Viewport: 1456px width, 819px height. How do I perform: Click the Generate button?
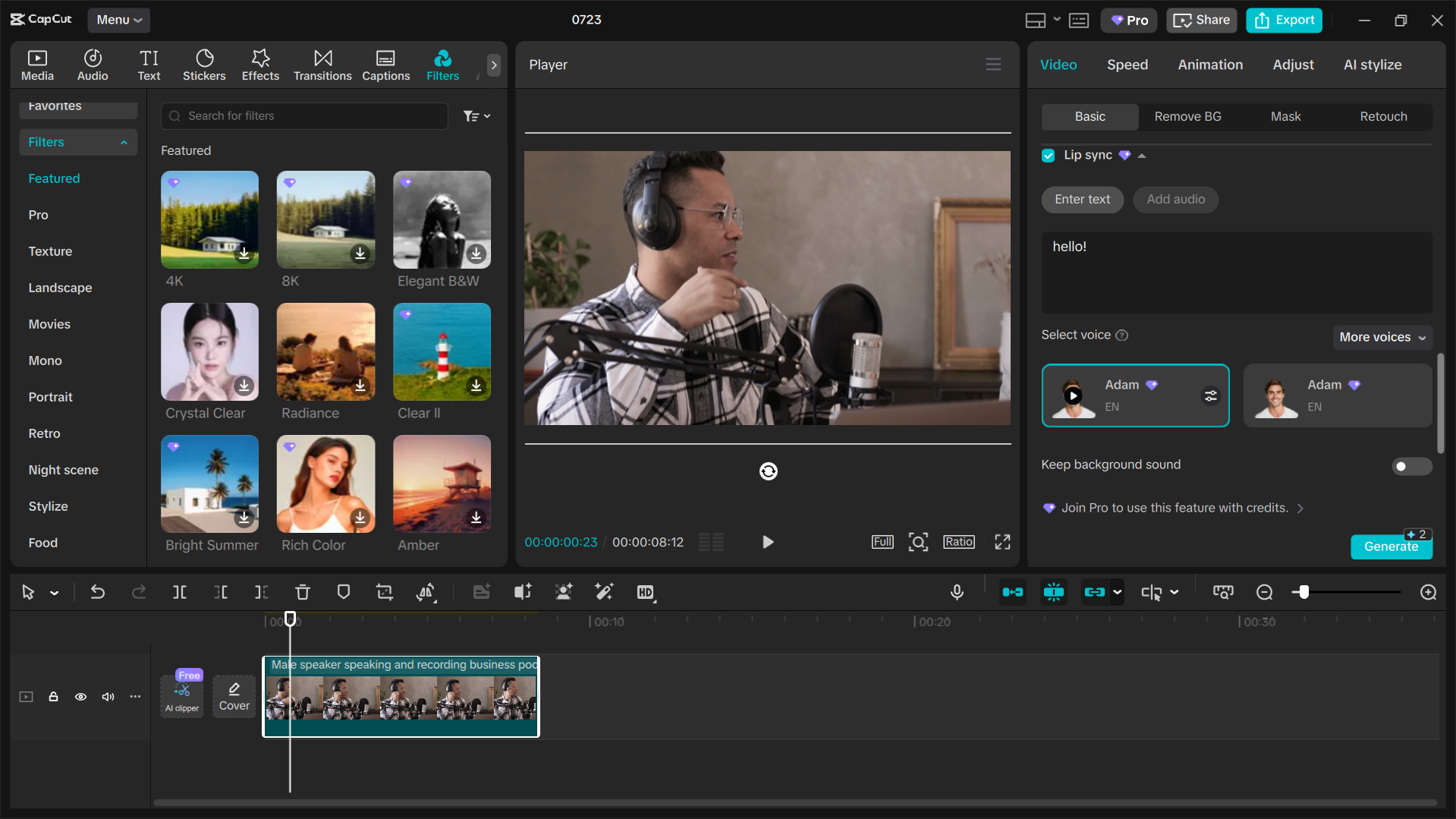[x=1391, y=546]
